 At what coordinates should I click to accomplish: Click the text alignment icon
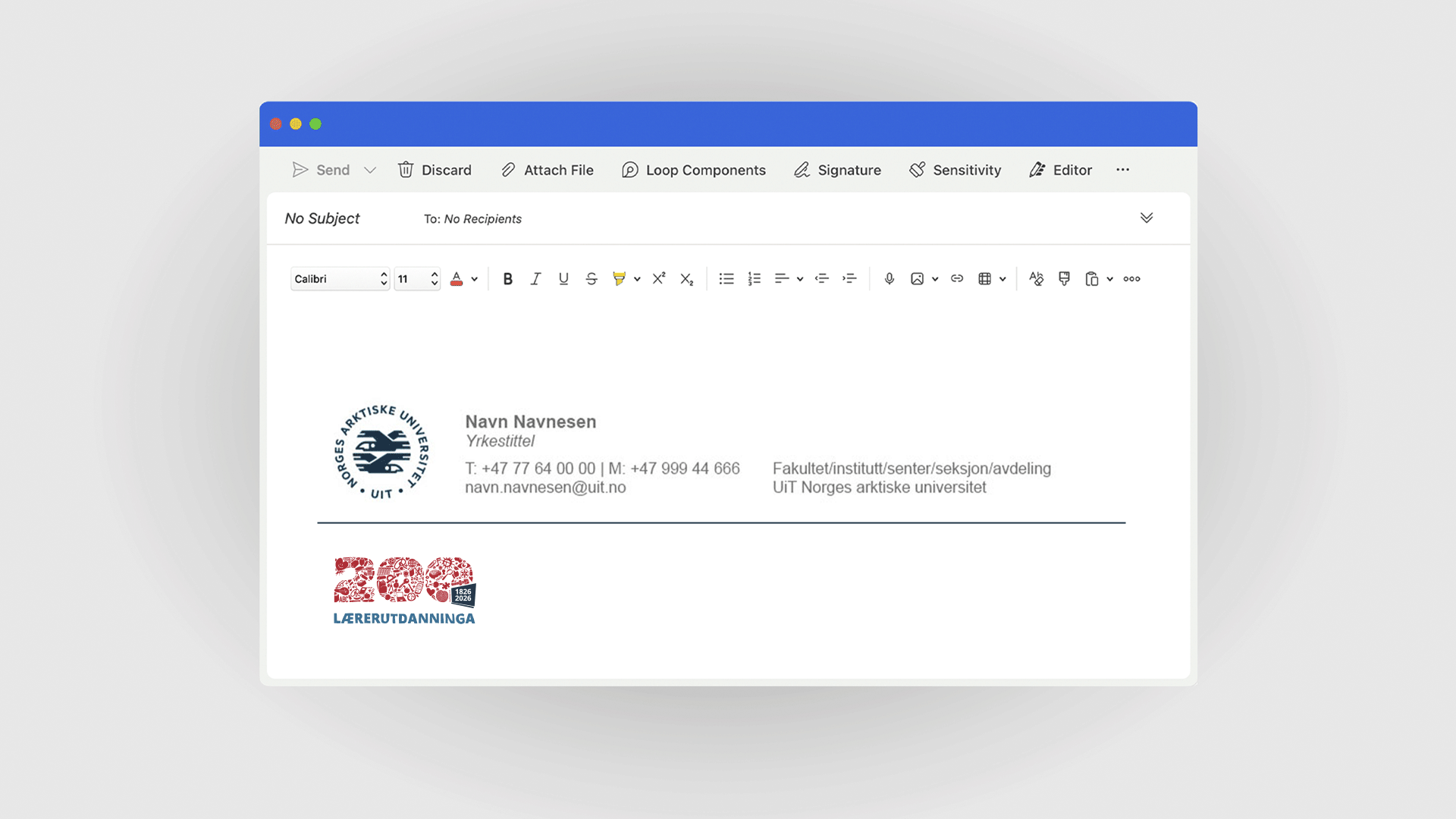[x=782, y=279]
